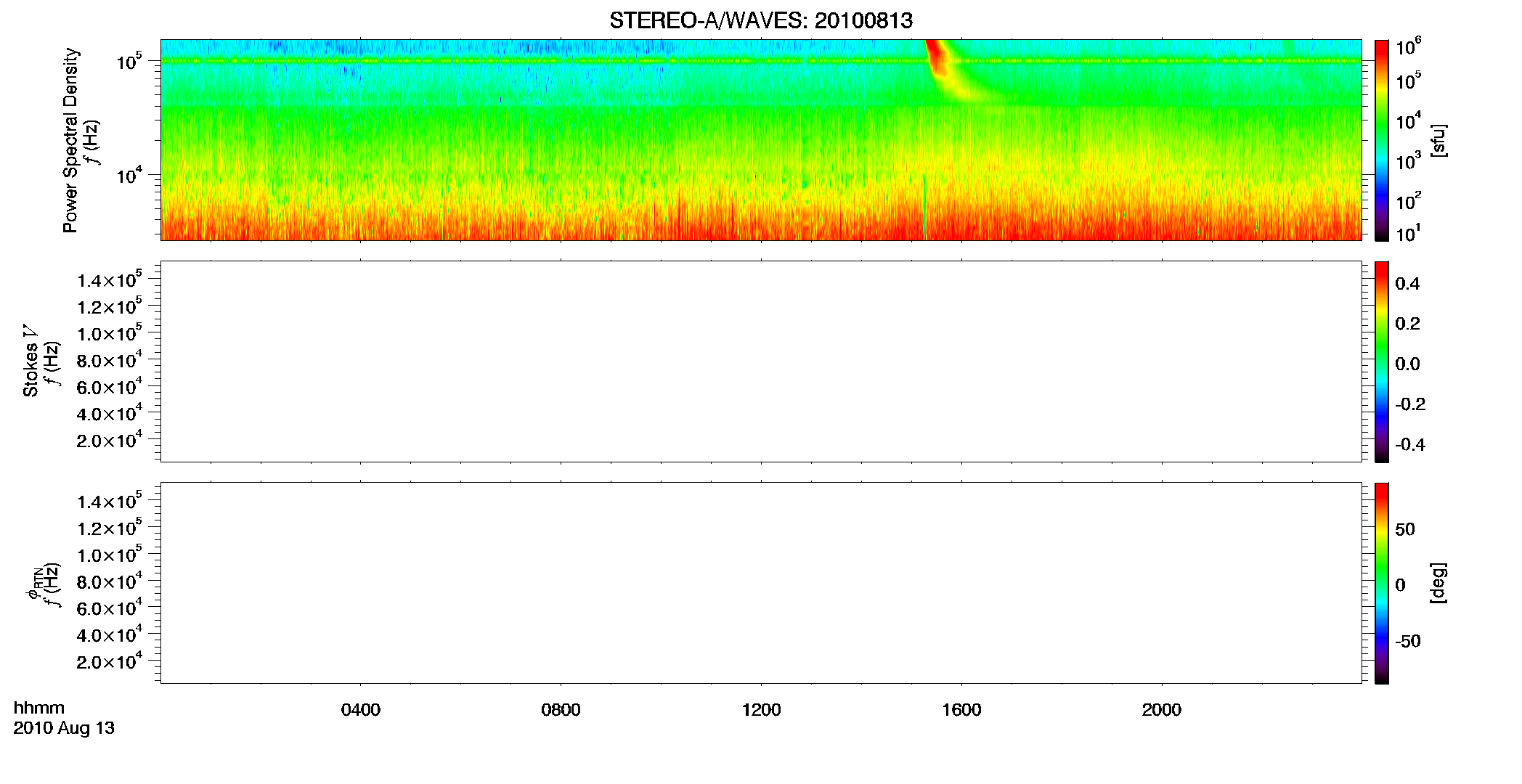Click the 1.4×10^5 tick in Stokes panel

[x=109, y=279]
